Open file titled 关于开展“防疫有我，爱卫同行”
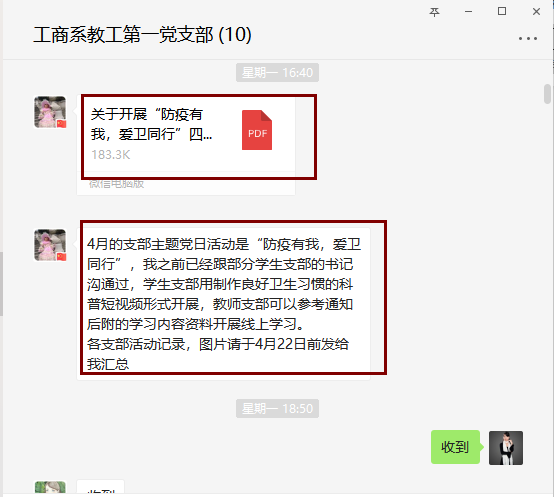 tap(151, 124)
